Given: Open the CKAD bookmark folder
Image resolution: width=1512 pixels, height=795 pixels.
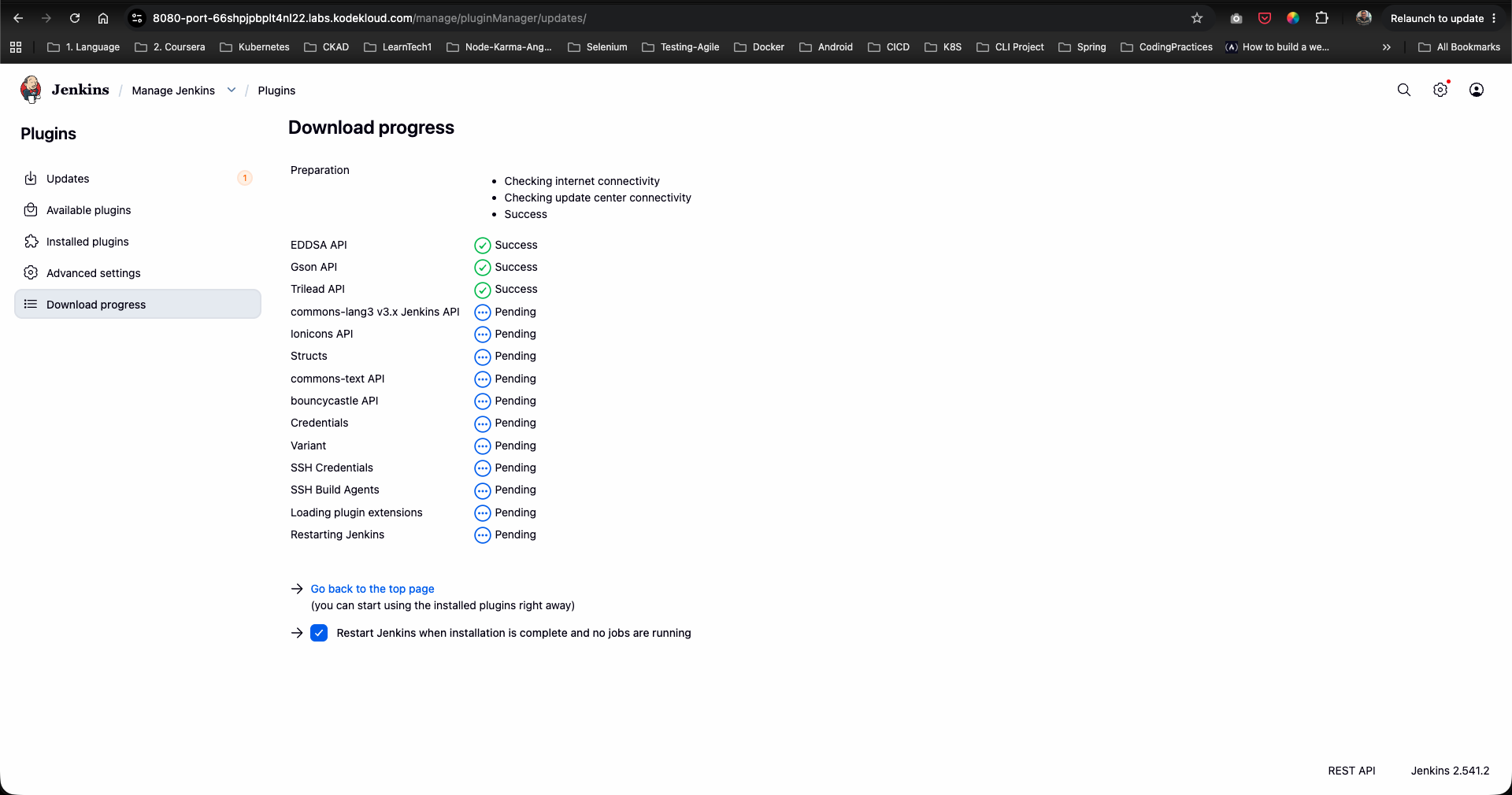Looking at the screenshot, I should tap(327, 47).
